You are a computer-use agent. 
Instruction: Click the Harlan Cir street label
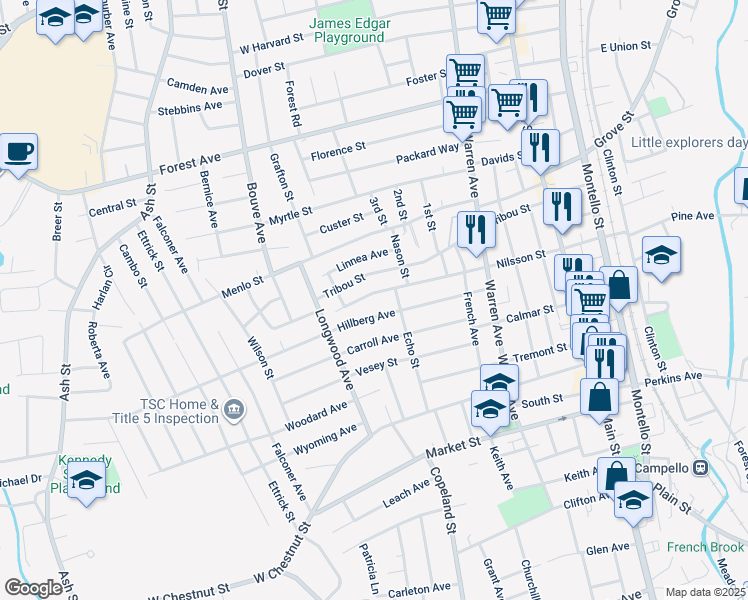pyautogui.click(x=103, y=288)
